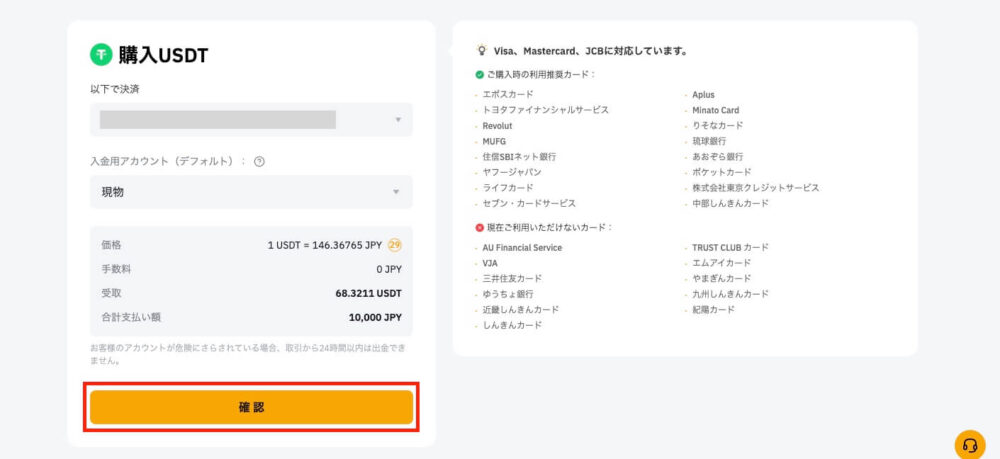Click TRUST CLUB カード list entry
The width and height of the screenshot is (1000, 459).
pyautogui.click(x=731, y=247)
